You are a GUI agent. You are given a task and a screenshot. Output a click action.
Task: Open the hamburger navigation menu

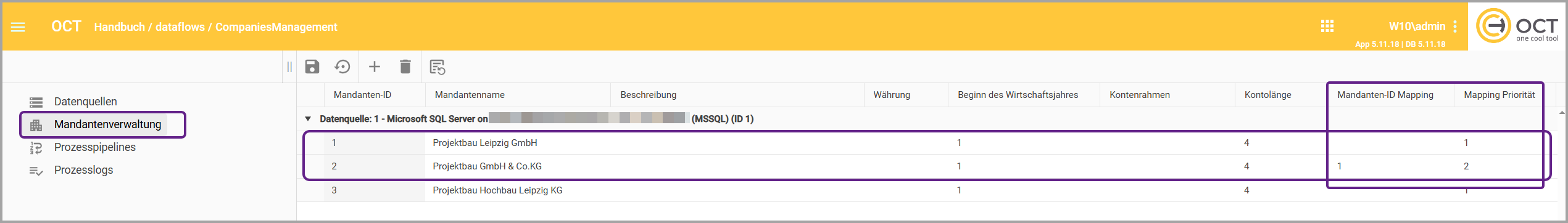coord(18,27)
